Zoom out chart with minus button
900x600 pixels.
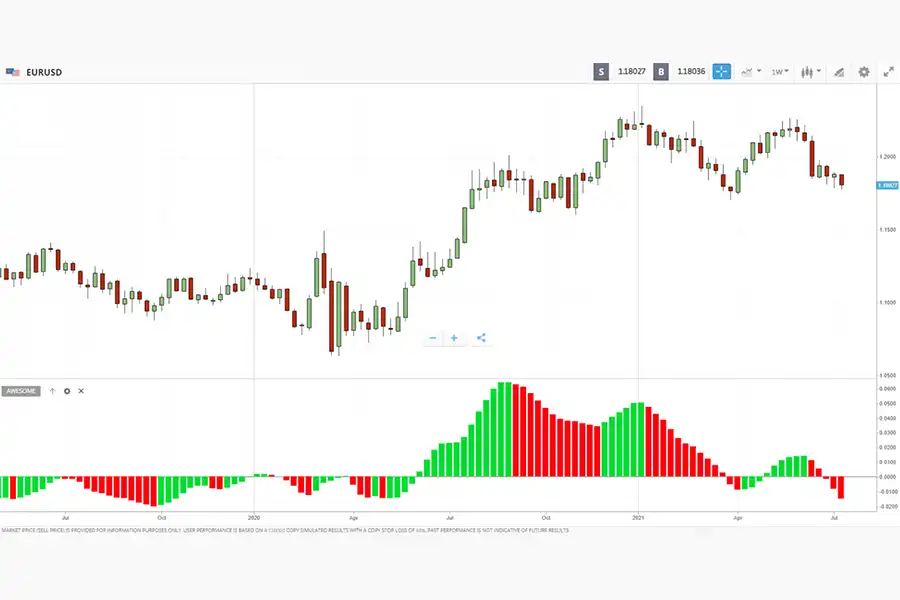(x=433, y=338)
